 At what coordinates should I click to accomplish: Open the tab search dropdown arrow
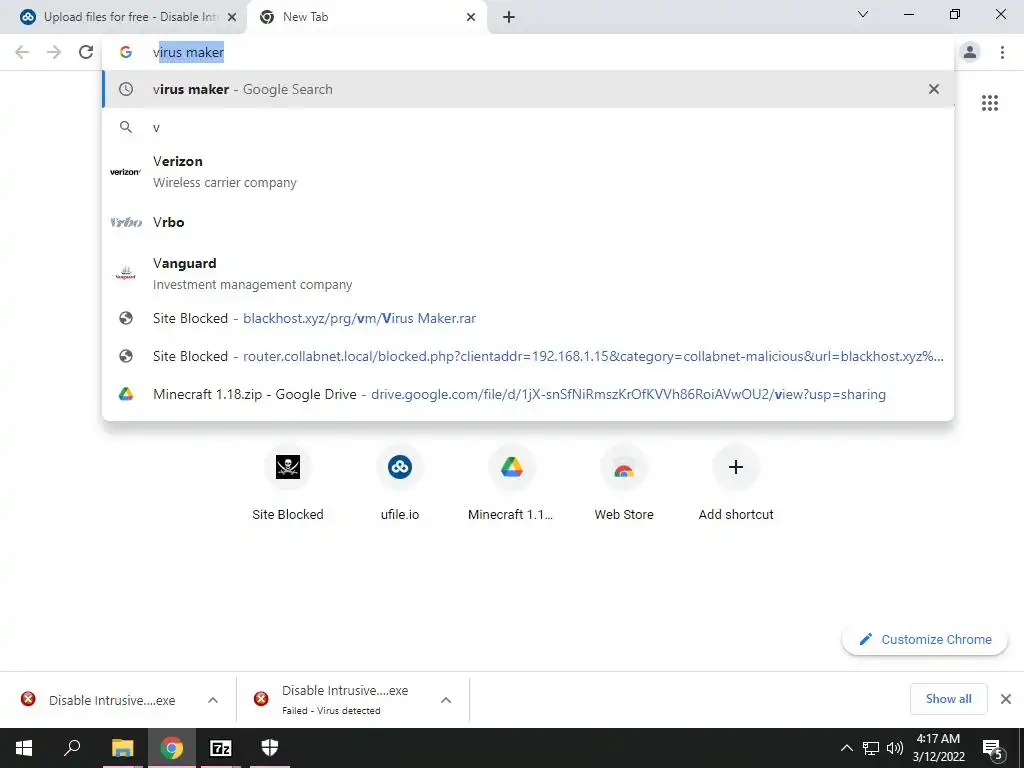863,14
